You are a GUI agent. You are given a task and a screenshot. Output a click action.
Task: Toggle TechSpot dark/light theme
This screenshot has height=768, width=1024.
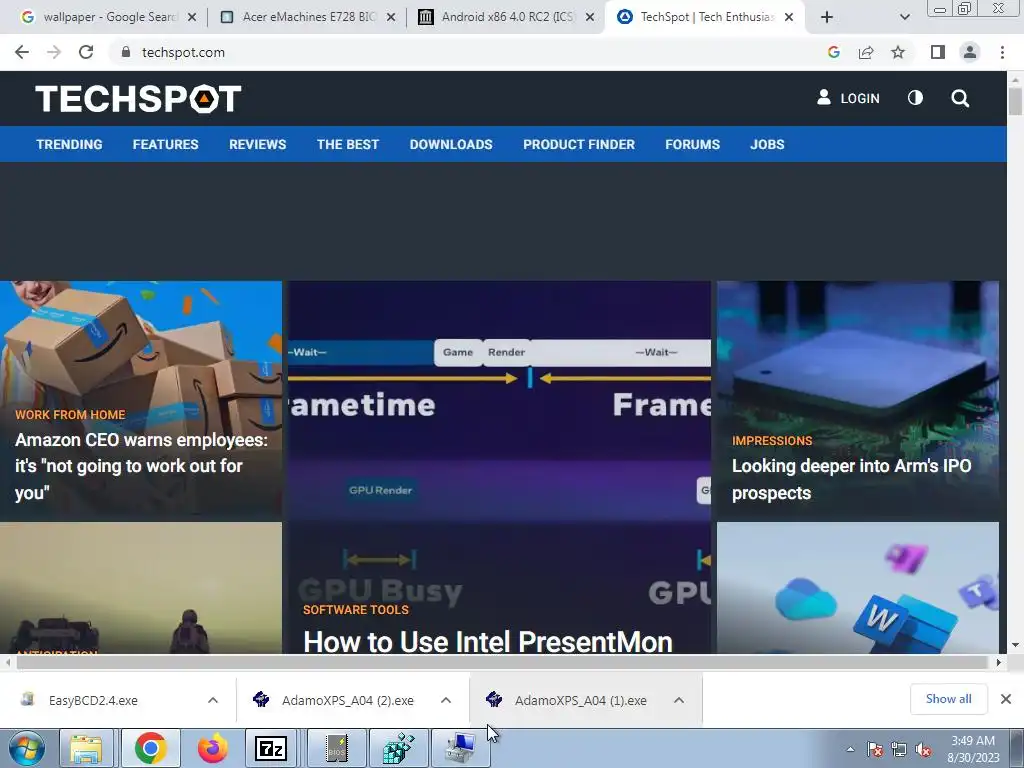(x=915, y=98)
